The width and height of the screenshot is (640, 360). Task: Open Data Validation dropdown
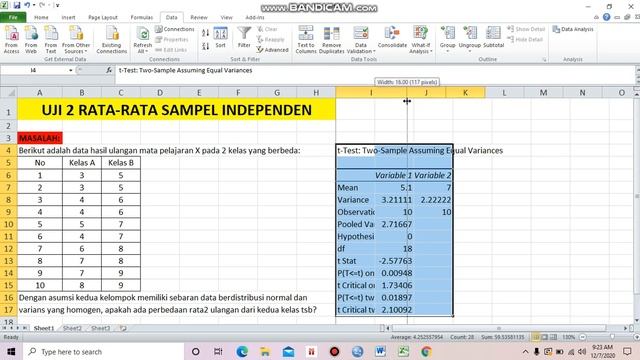coord(361,40)
